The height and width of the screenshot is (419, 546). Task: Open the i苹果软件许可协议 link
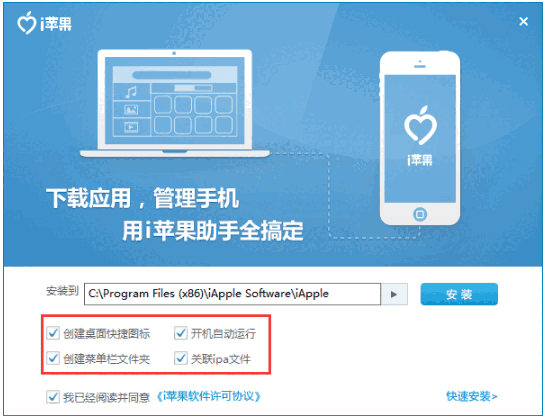coord(209,396)
